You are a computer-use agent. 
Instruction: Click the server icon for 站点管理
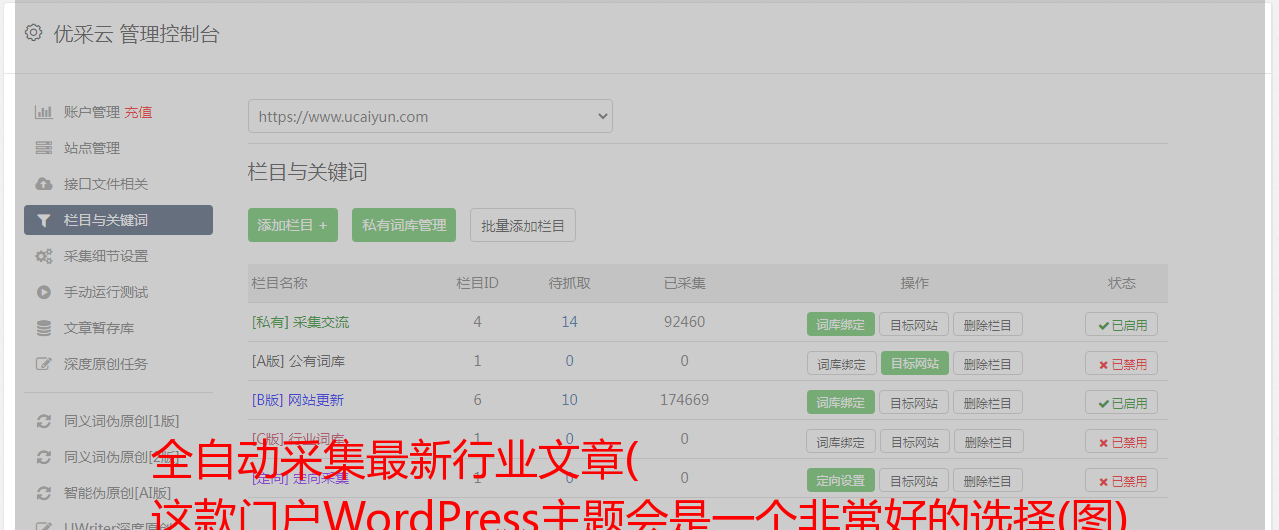pos(43,148)
